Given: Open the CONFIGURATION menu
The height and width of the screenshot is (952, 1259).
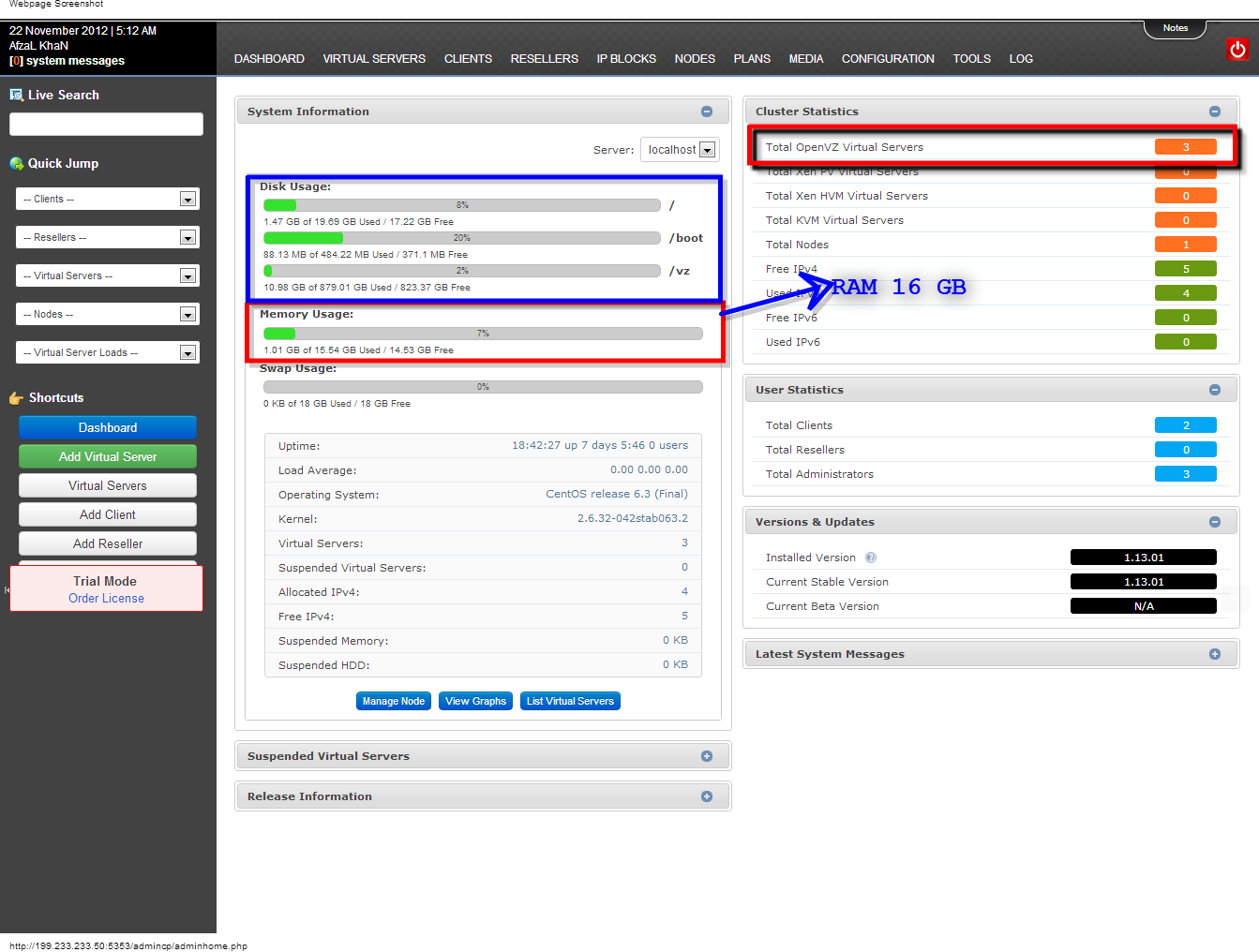Looking at the screenshot, I should (888, 58).
